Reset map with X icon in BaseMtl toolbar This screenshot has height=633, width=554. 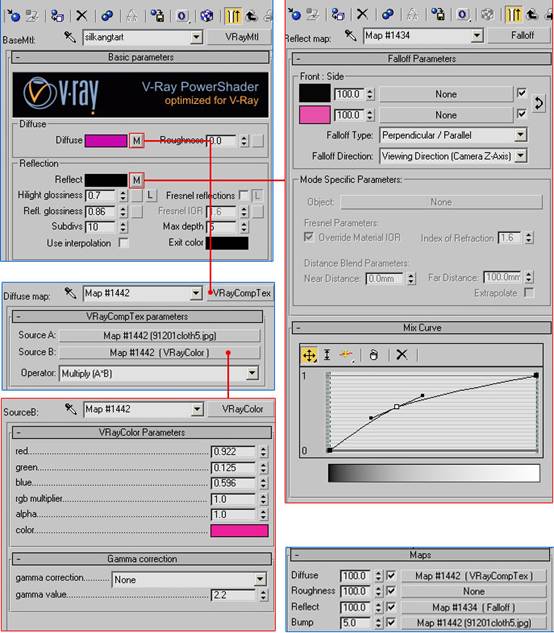tap(82, 16)
